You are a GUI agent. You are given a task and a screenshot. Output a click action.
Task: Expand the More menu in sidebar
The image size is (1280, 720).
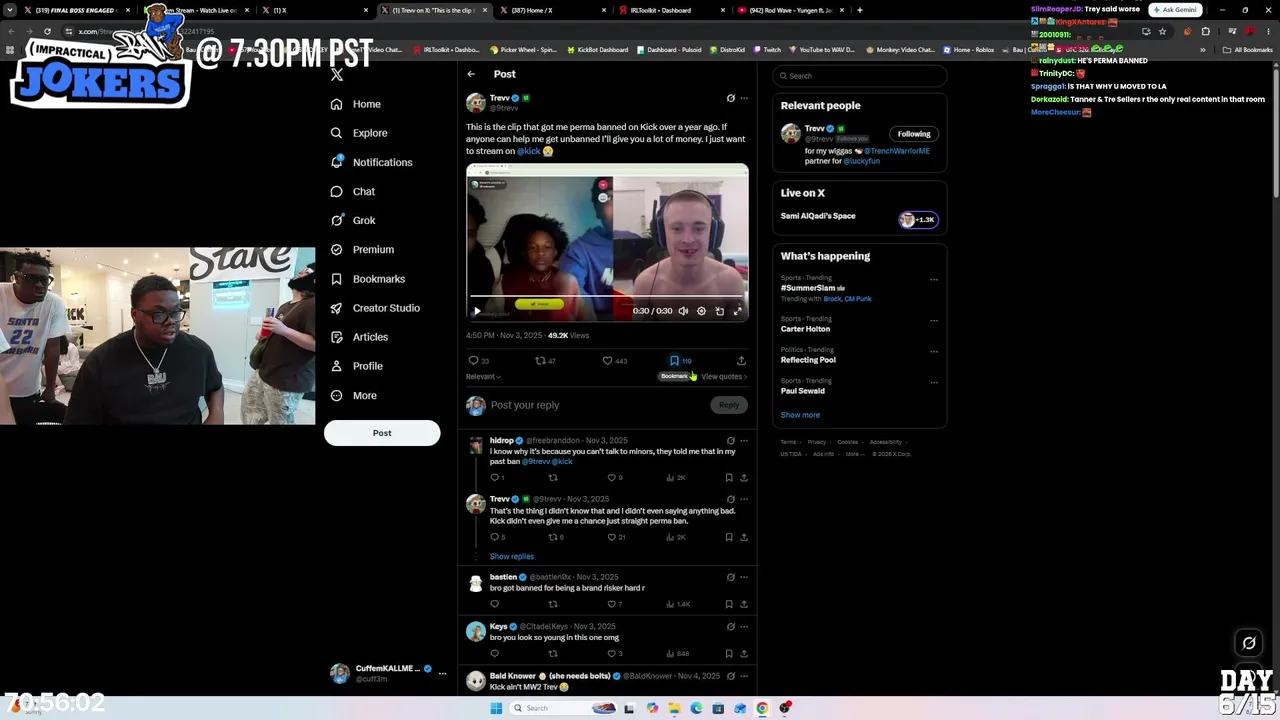tap(354, 395)
